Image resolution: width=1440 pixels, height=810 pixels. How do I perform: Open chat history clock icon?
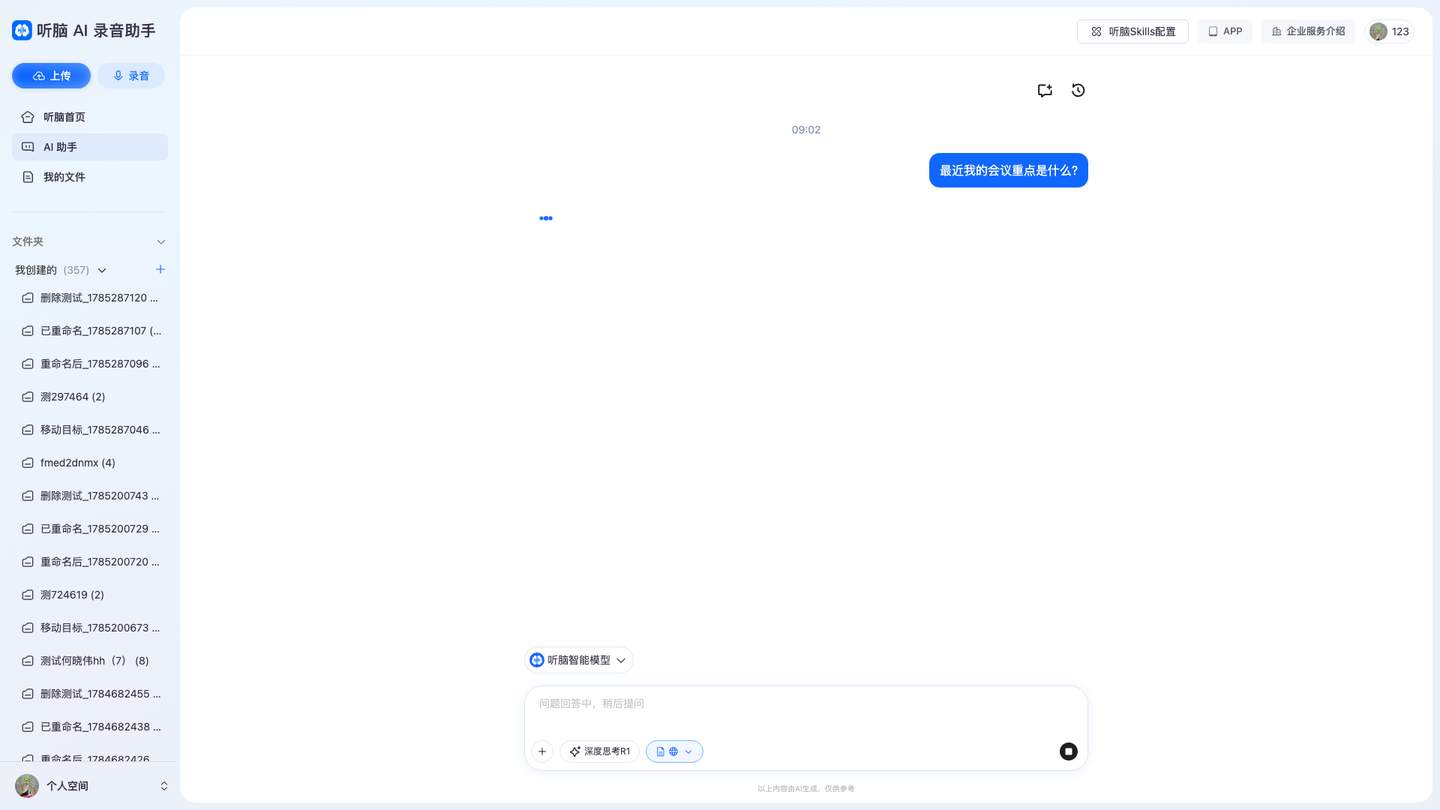point(1078,90)
